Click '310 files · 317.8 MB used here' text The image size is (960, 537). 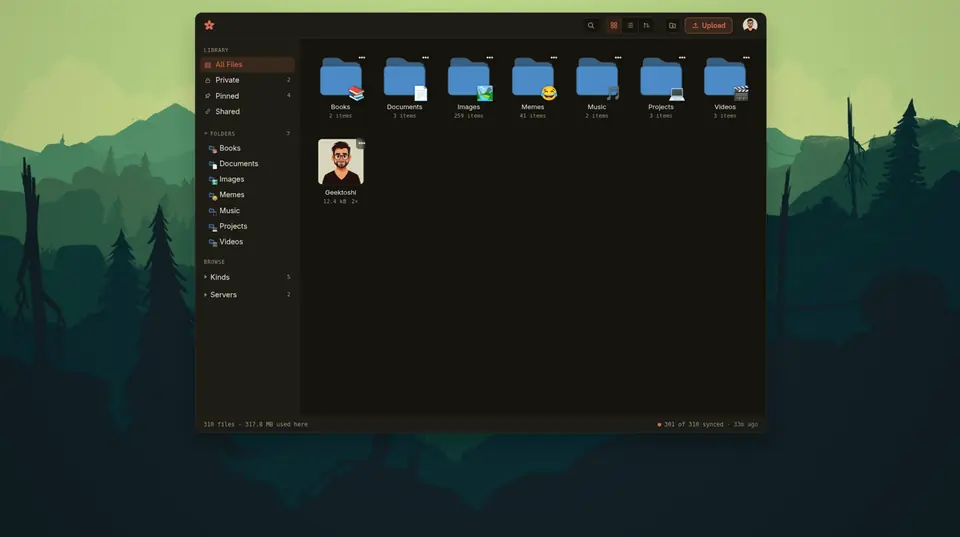click(255, 424)
